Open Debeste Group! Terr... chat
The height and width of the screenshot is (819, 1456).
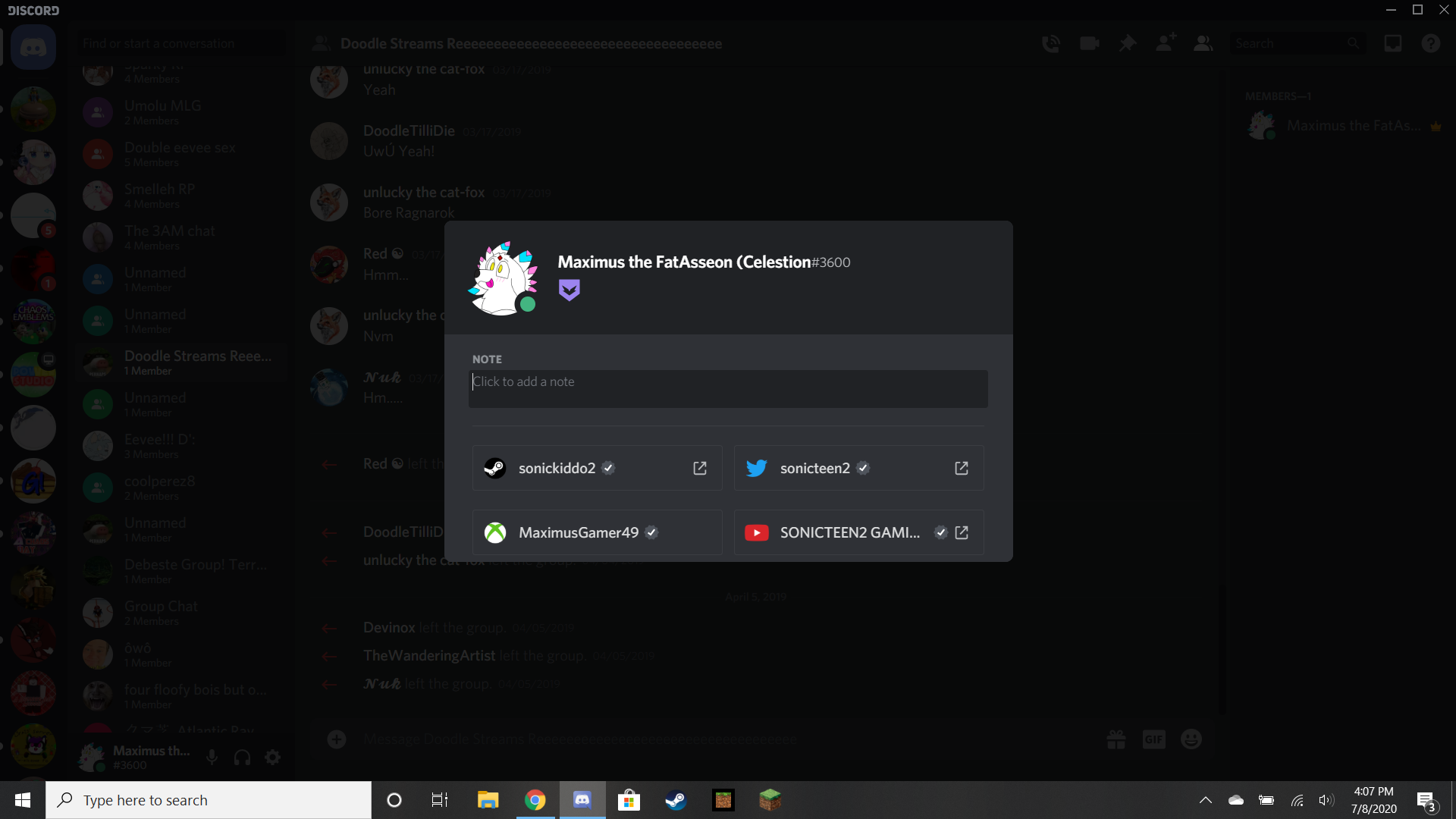(x=182, y=571)
